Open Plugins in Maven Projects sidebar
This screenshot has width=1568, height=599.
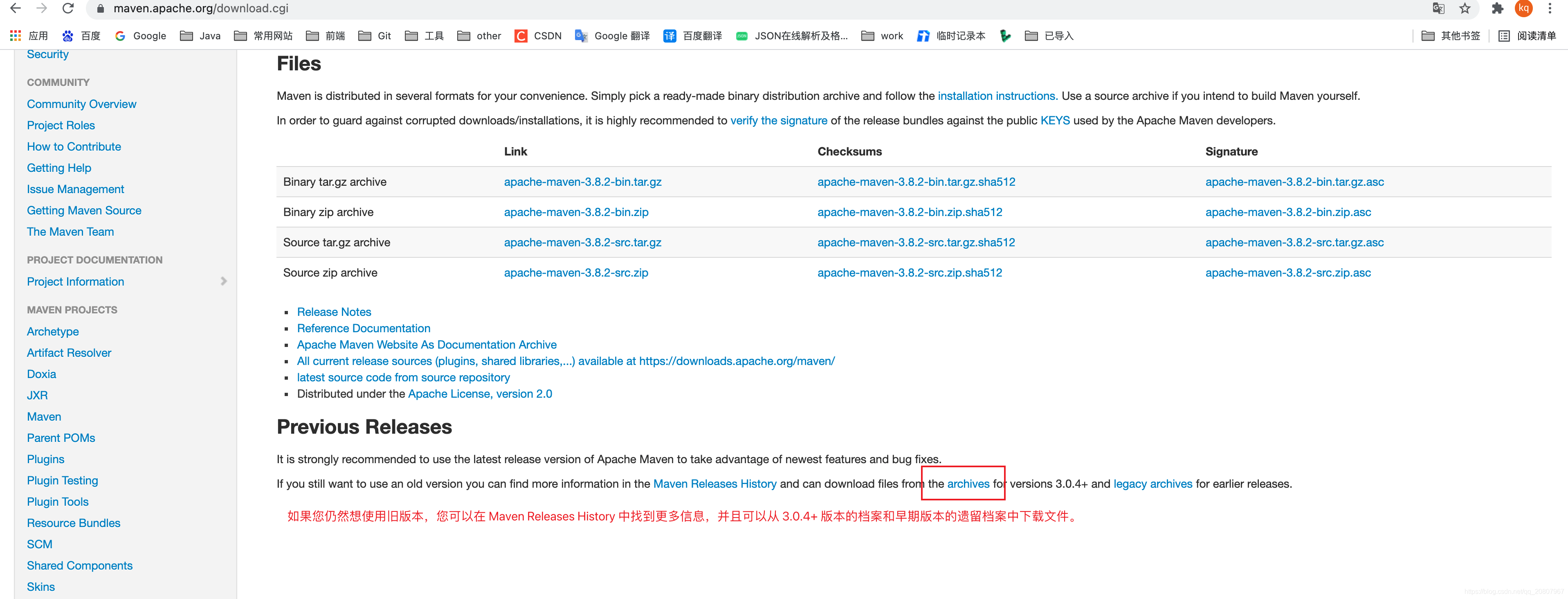tap(46, 459)
